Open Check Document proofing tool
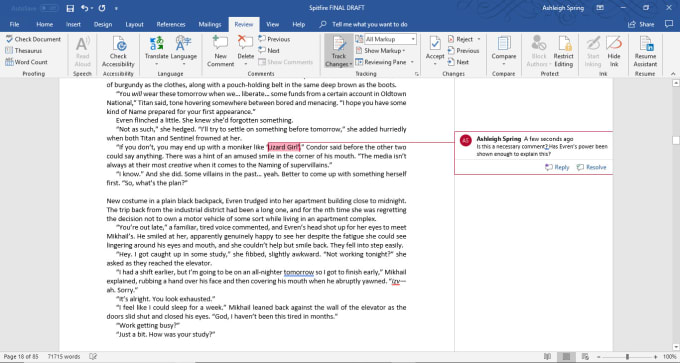Image resolution: width=680 pixels, height=363 pixels. 33,39
